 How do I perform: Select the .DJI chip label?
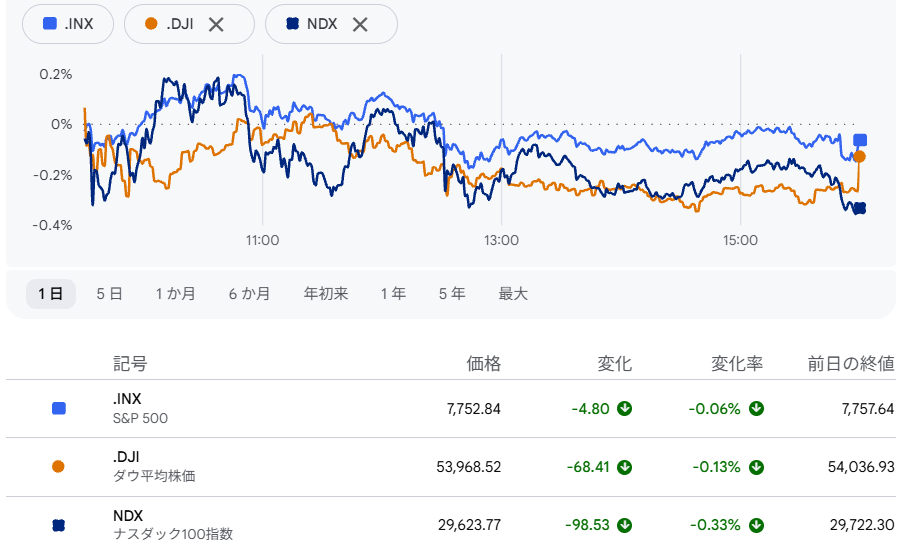(x=180, y=24)
